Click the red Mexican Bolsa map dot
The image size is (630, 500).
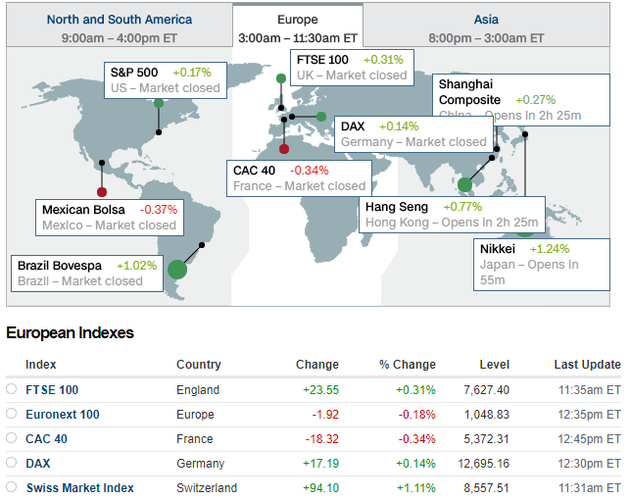pos(101,192)
